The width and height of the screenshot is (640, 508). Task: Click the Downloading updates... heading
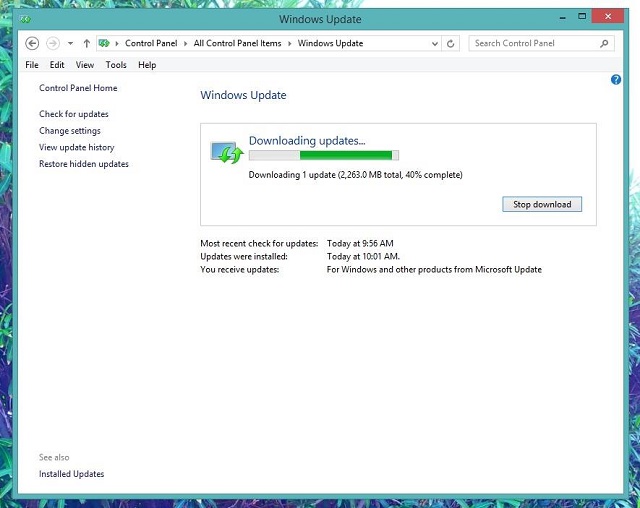point(307,141)
